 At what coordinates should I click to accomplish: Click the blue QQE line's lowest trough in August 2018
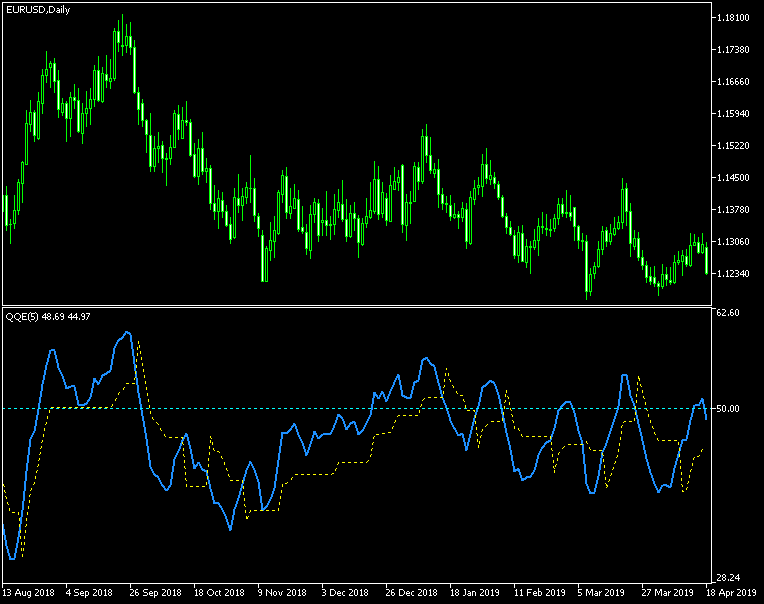(x=12, y=558)
